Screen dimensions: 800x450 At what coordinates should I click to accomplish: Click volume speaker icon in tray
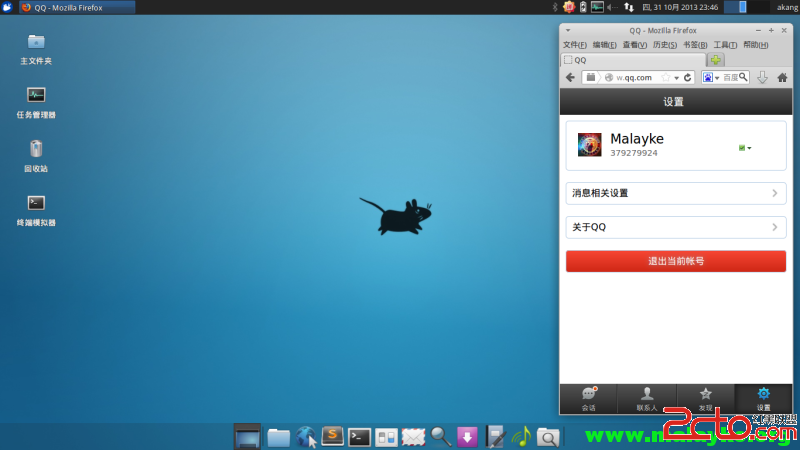(613, 7)
